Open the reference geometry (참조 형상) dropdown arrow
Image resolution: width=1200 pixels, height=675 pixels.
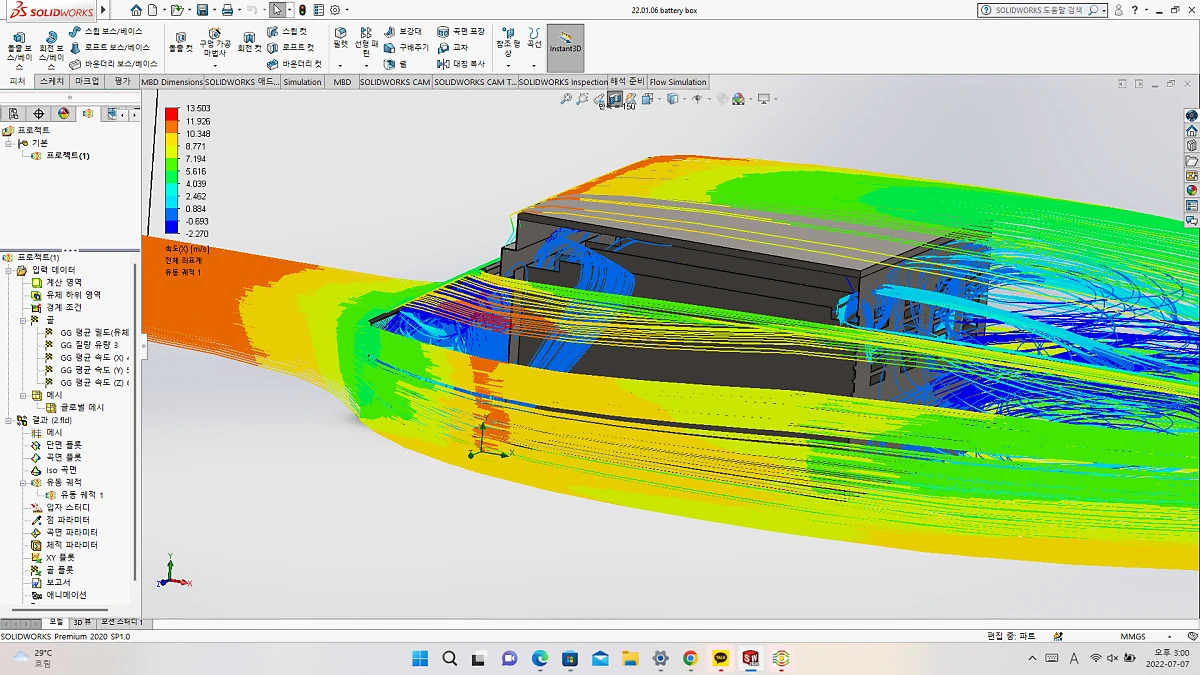[507, 66]
